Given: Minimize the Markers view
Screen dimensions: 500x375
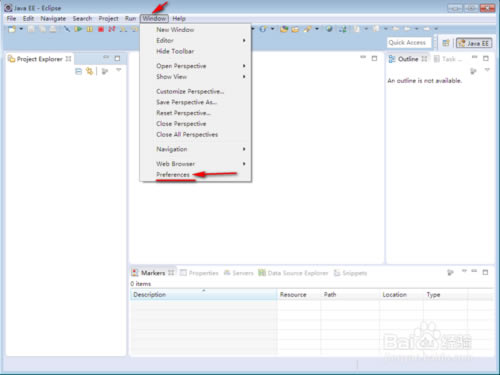Looking at the screenshot, I should tap(474, 271).
